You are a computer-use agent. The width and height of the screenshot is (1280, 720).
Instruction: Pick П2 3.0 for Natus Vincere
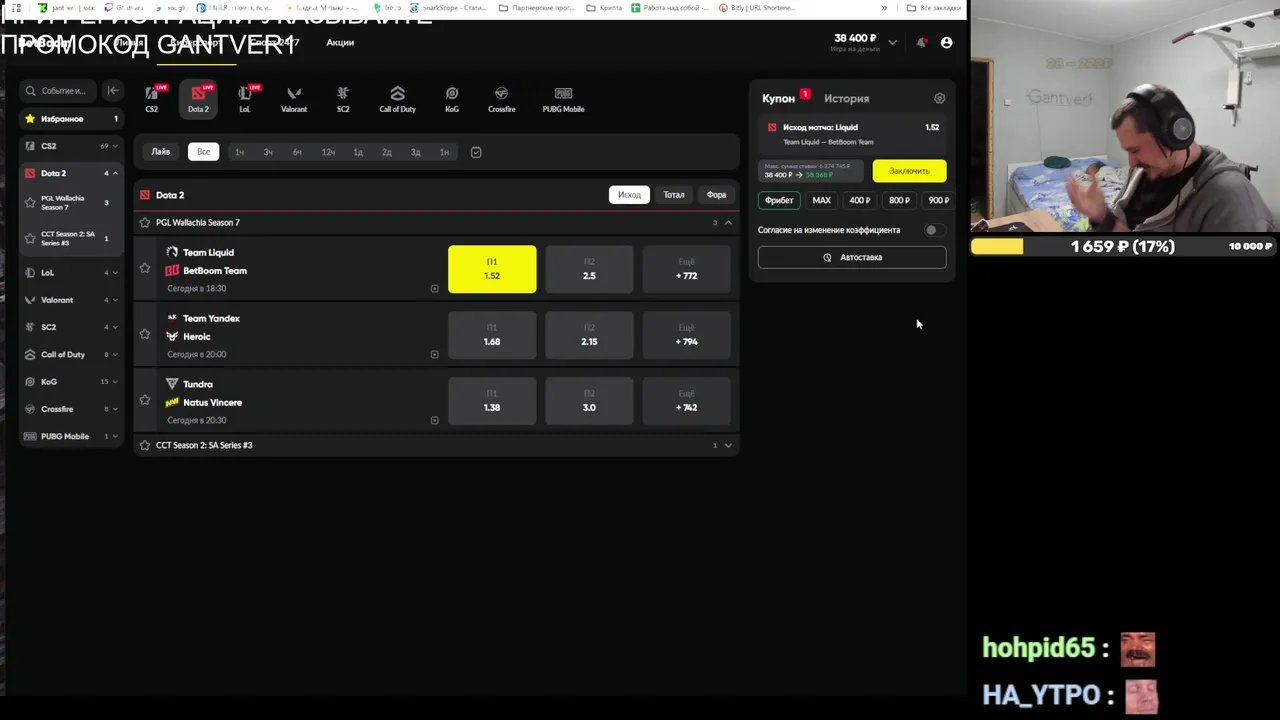[x=589, y=401]
